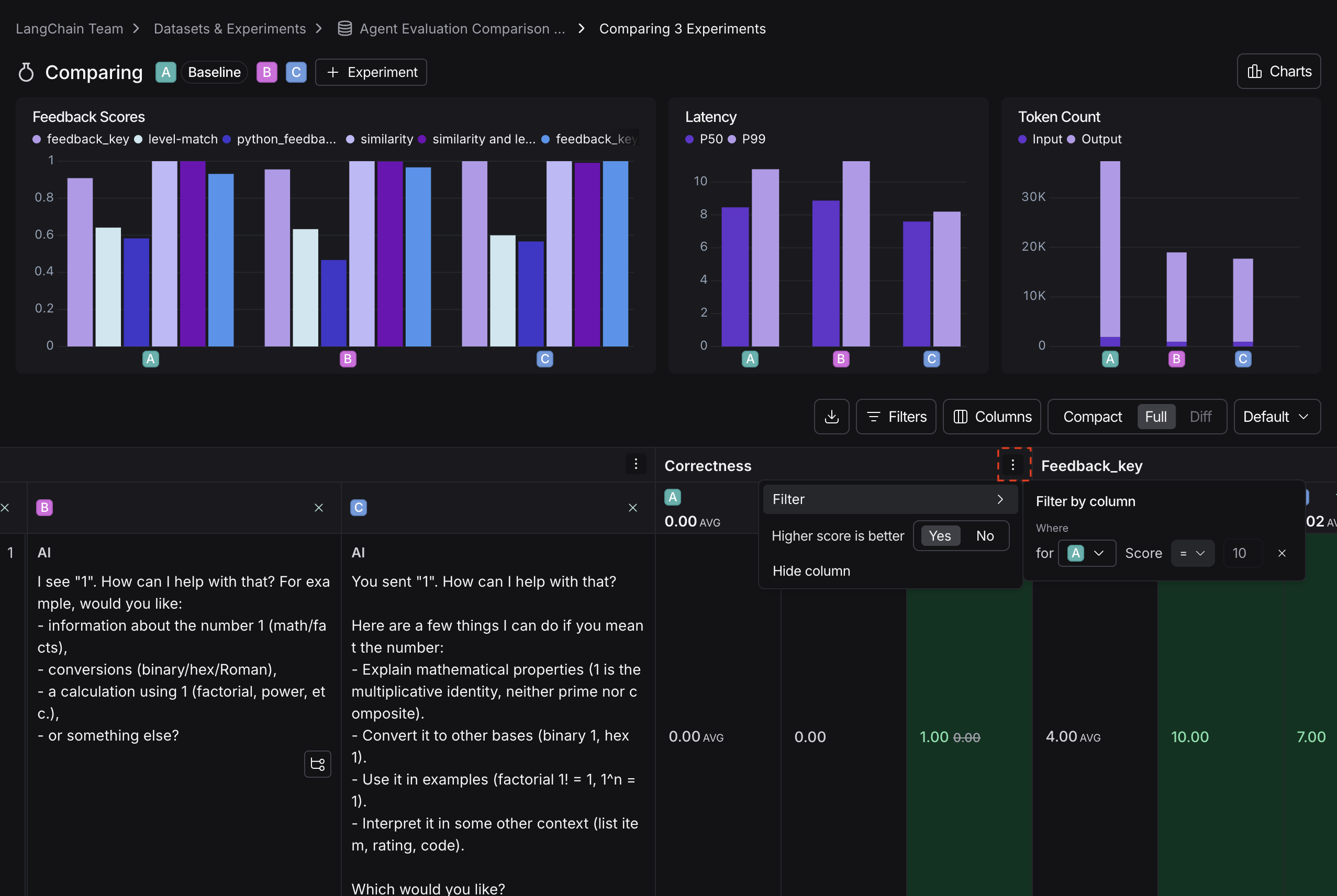Open the trace tree view for row 1
This screenshot has height=896, width=1337.
point(317,764)
